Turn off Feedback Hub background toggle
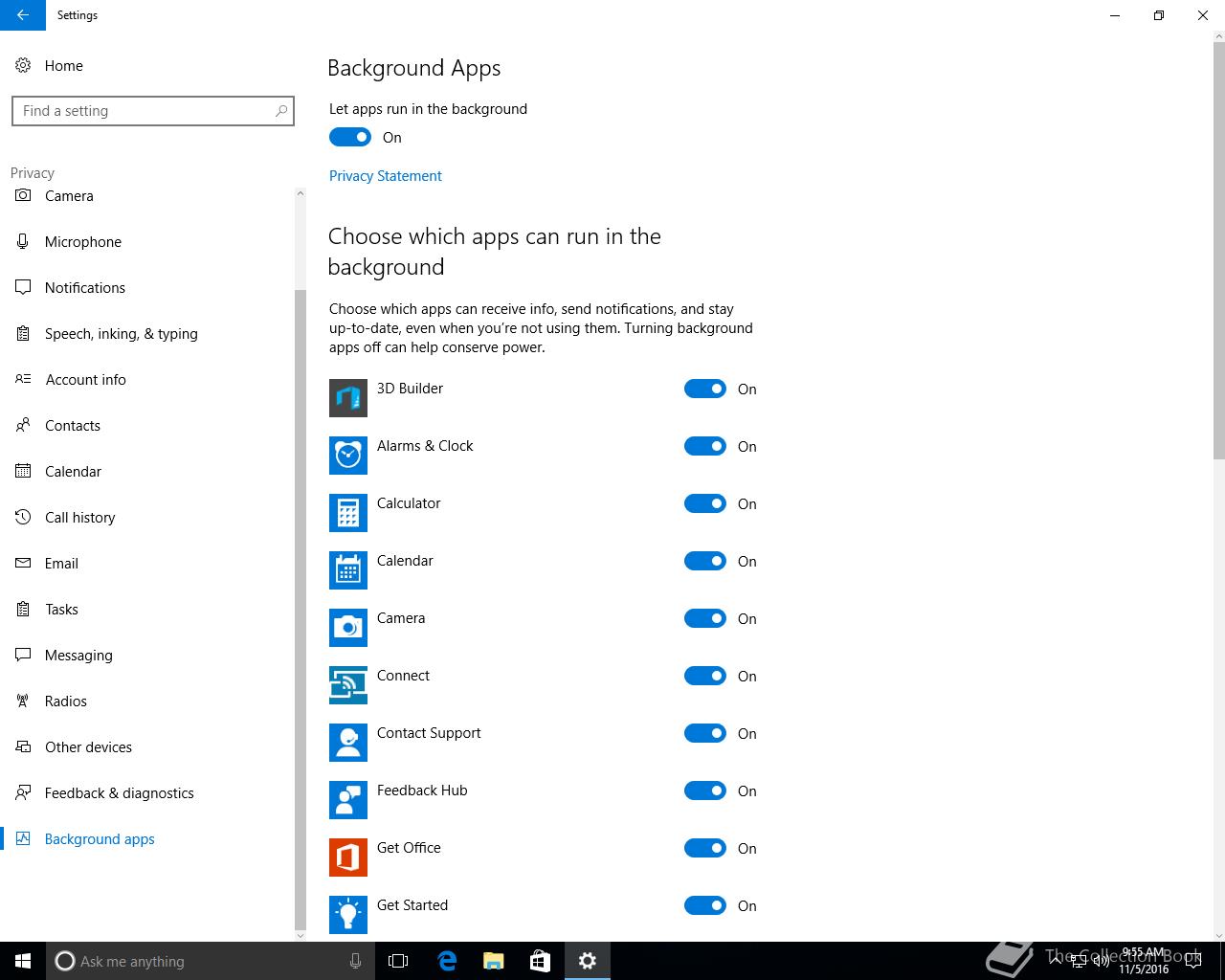 point(705,791)
